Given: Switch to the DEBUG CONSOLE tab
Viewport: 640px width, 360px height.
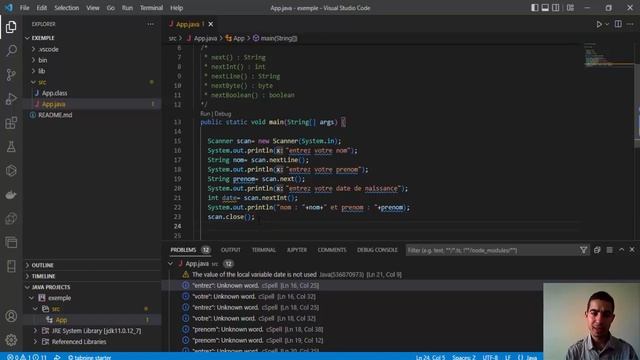Looking at the screenshot, I should click(377, 250).
